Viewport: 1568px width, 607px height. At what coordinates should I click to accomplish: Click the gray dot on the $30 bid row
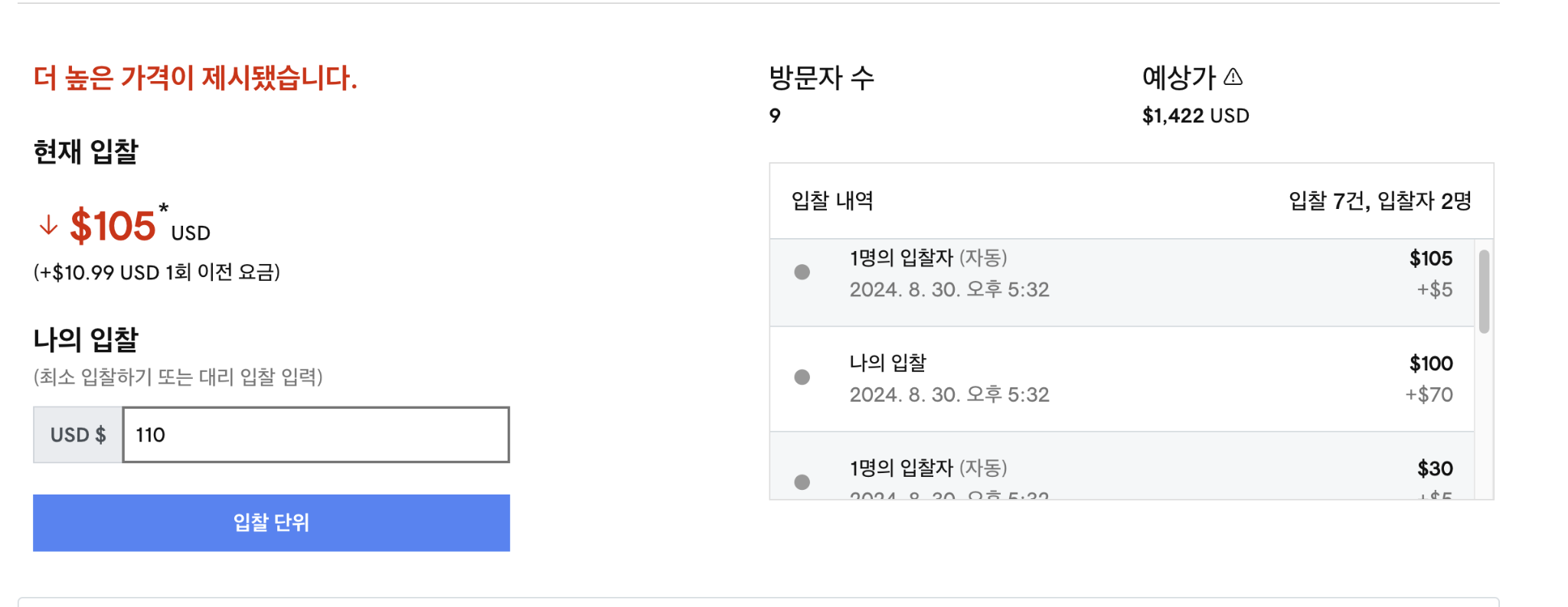coord(802,481)
